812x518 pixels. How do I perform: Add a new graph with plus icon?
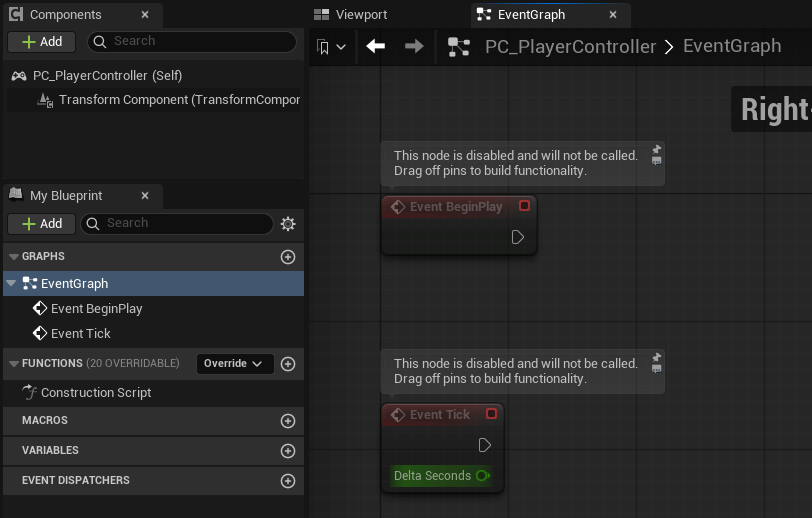[288, 257]
